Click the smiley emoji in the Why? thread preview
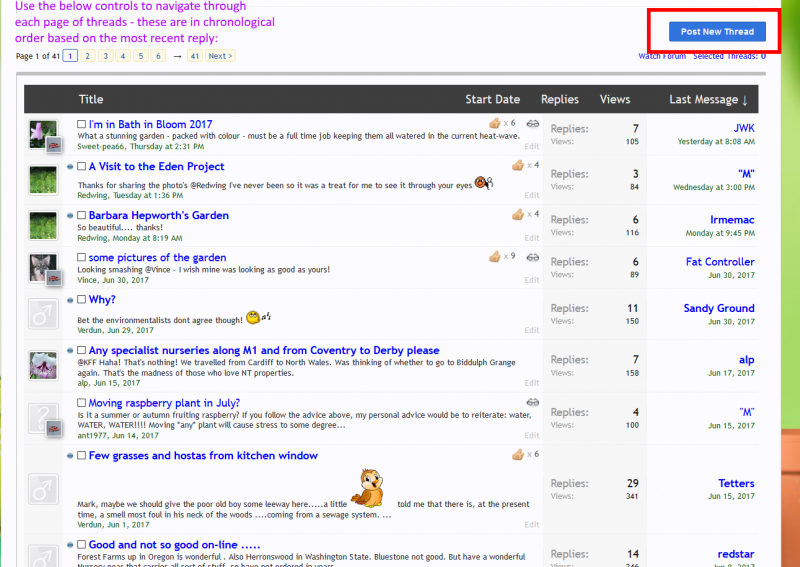The image size is (800, 567). pyautogui.click(x=254, y=318)
